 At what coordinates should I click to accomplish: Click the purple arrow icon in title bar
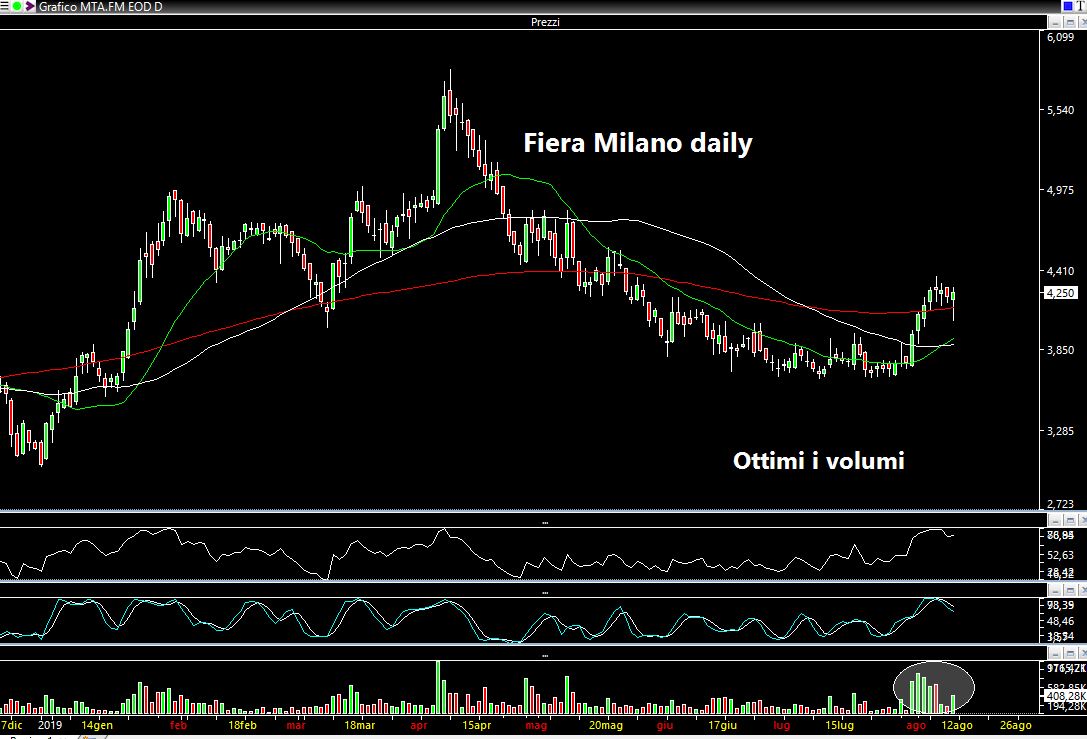coord(30,6)
